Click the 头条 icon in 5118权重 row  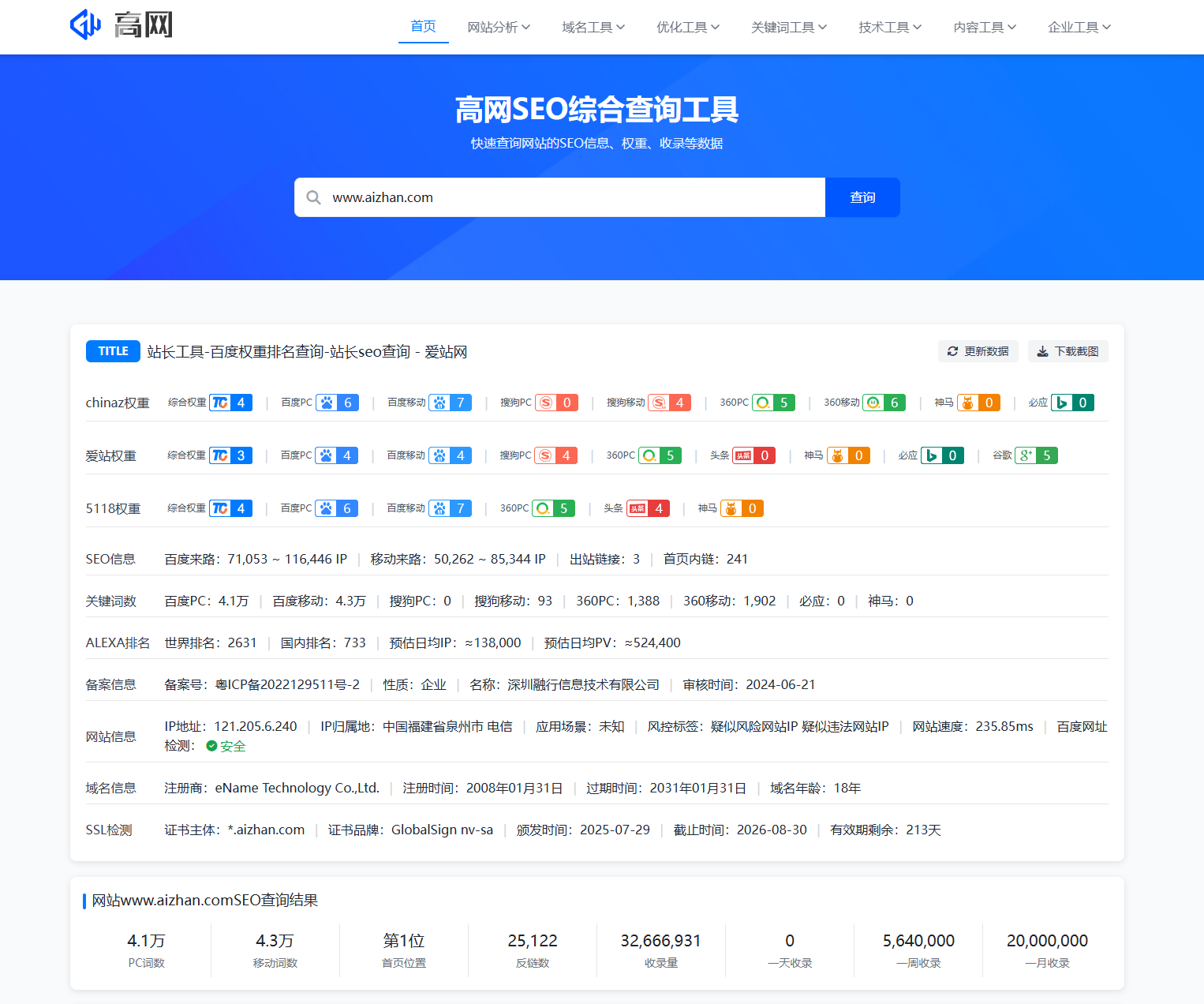click(x=638, y=508)
